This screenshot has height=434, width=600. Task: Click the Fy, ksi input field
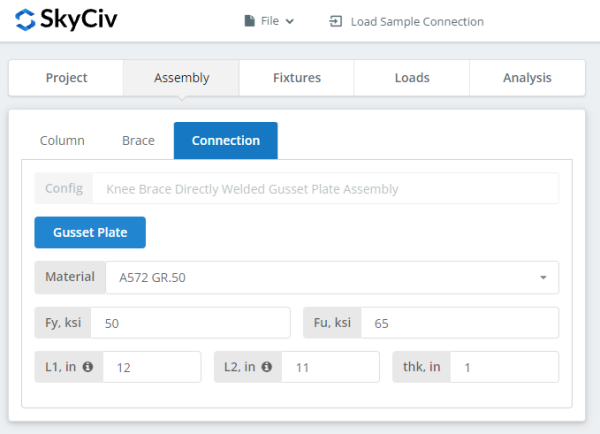point(190,323)
